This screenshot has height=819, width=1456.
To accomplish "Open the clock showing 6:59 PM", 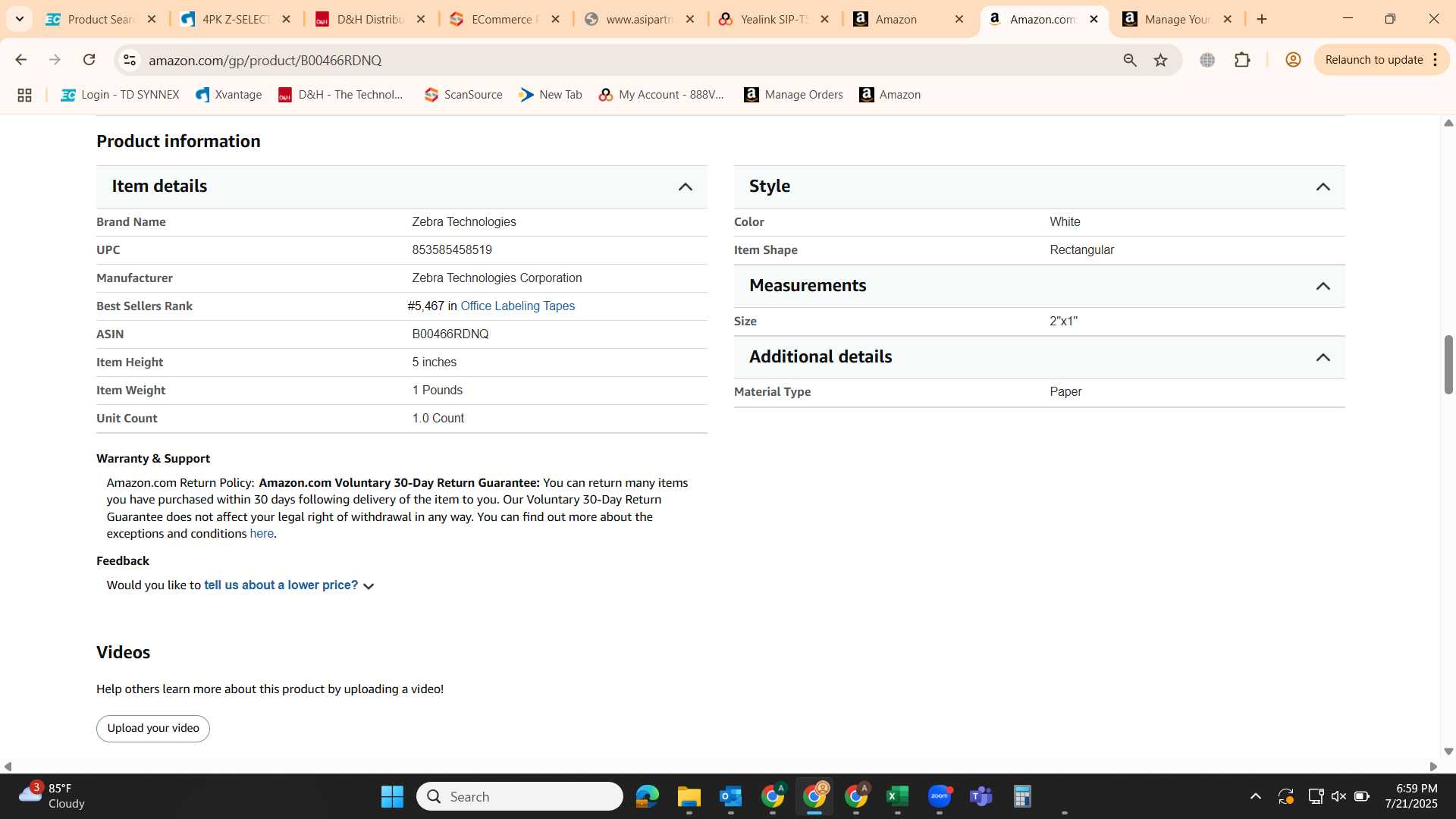I will [1410, 796].
